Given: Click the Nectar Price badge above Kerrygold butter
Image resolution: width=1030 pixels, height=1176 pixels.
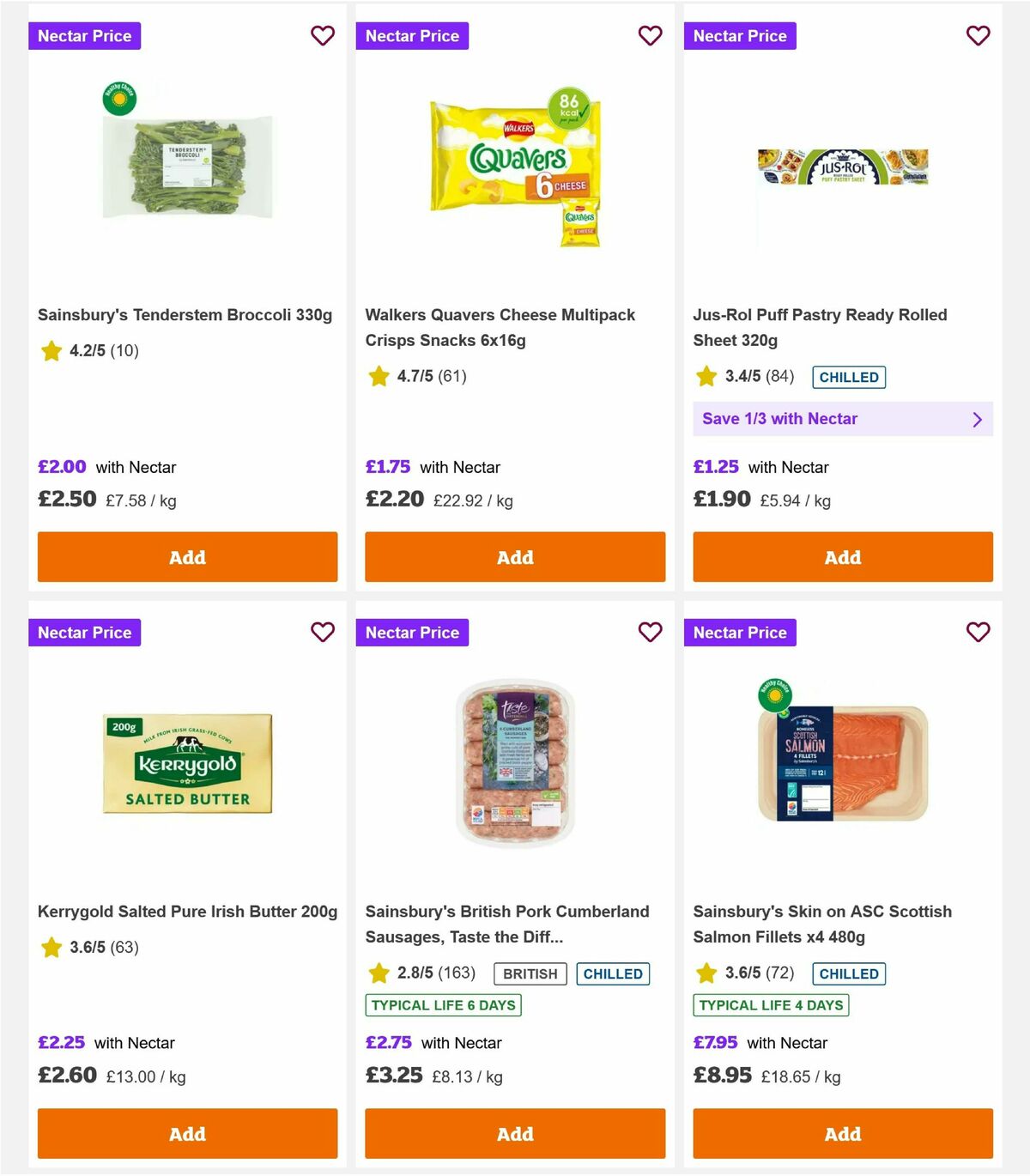Looking at the screenshot, I should [x=84, y=633].
